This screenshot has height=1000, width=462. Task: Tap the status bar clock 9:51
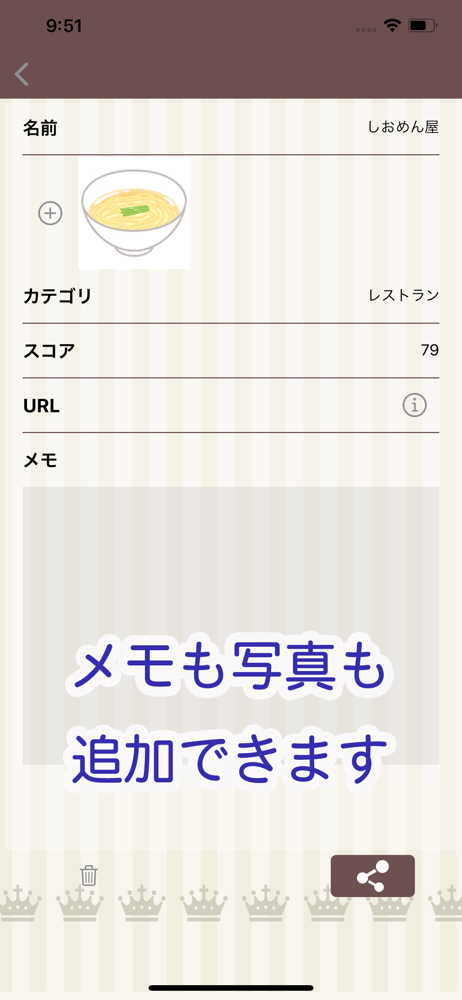tap(64, 26)
